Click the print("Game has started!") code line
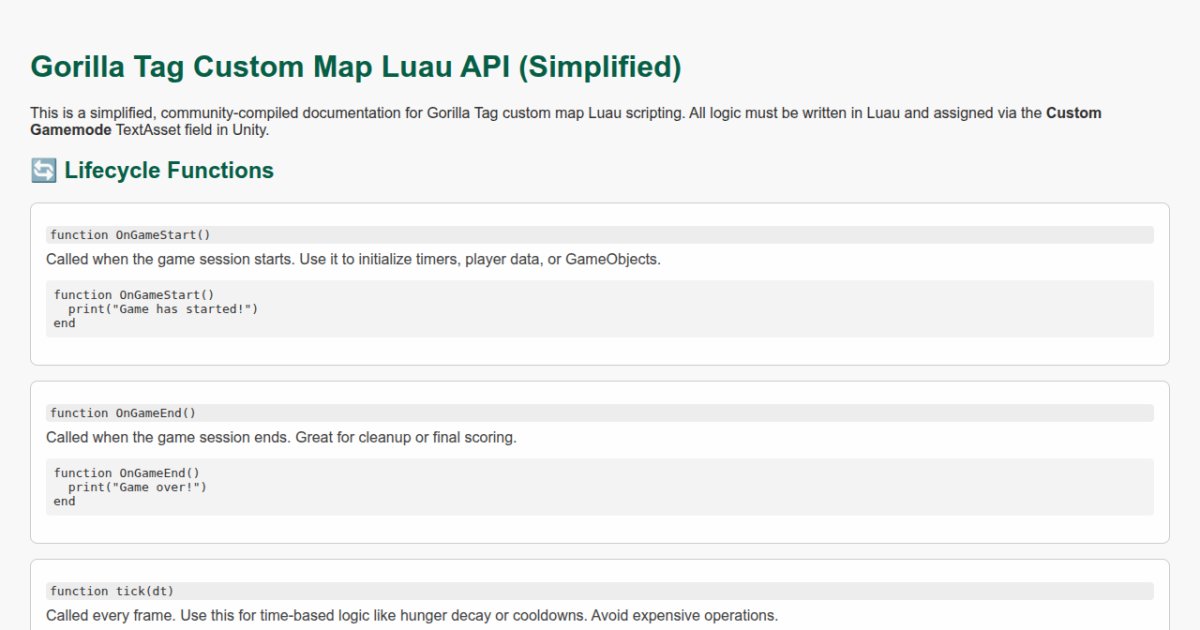The height and width of the screenshot is (630, 1200). (x=162, y=309)
